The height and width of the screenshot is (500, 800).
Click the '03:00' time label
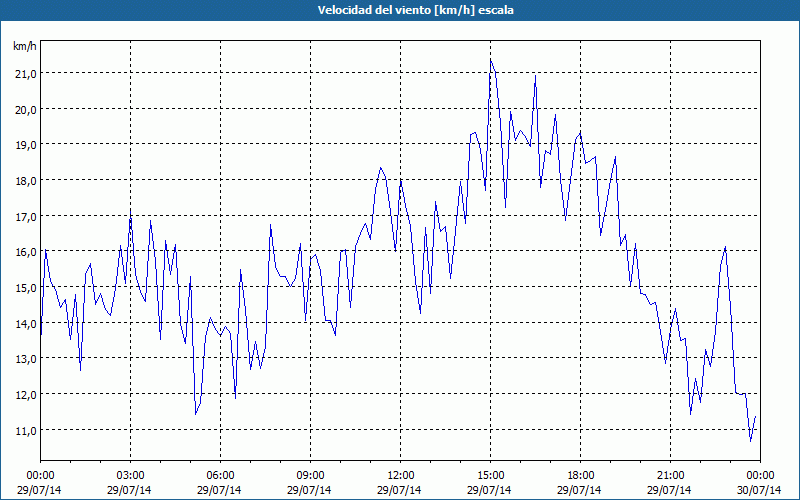click(130, 476)
